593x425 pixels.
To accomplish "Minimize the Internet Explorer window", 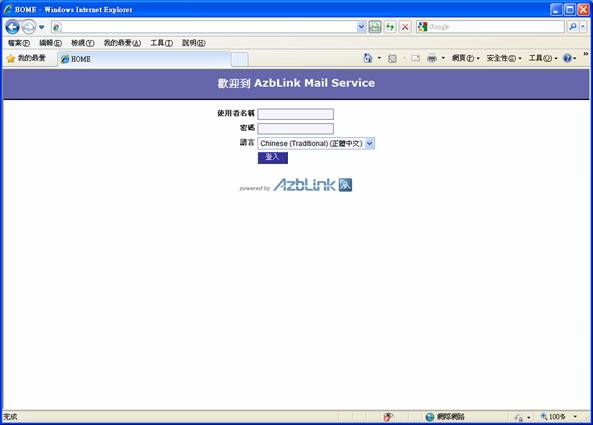I will (x=556, y=9).
